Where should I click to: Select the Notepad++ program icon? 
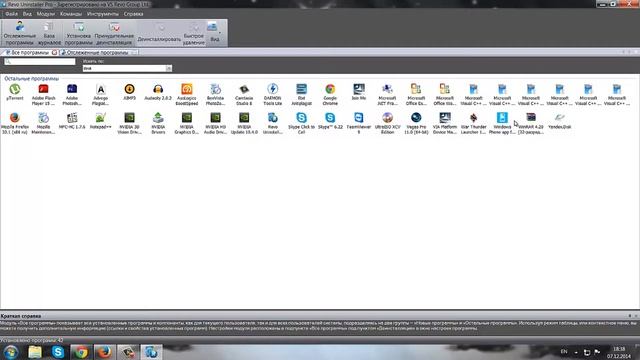pos(100,118)
